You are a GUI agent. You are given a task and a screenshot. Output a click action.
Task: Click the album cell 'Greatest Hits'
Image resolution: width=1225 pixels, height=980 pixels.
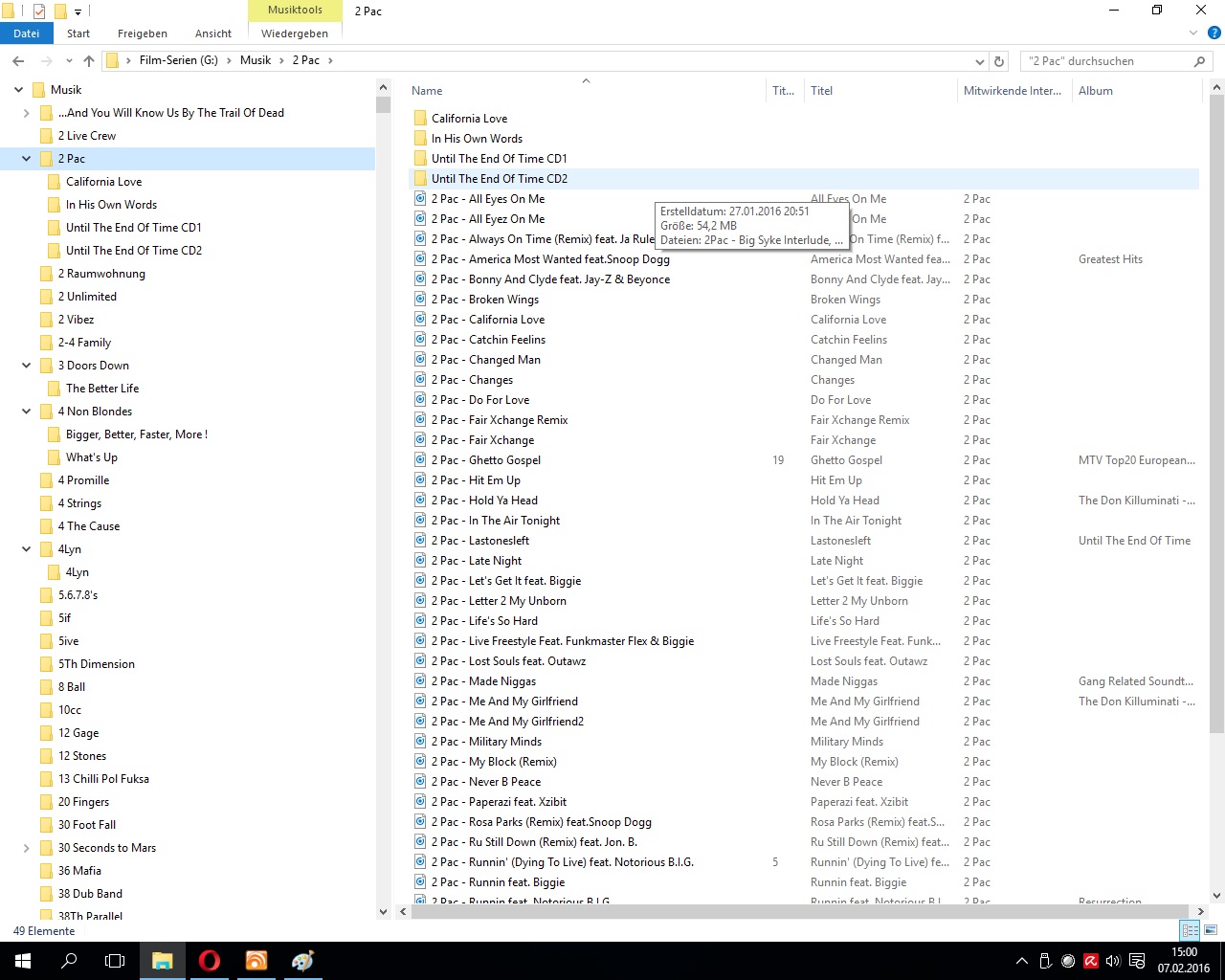(1110, 259)
